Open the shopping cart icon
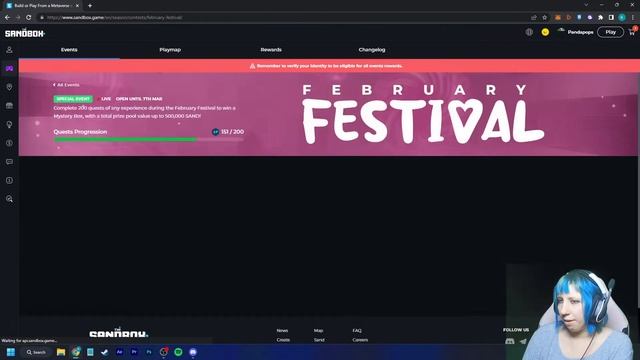 point(632,32)
